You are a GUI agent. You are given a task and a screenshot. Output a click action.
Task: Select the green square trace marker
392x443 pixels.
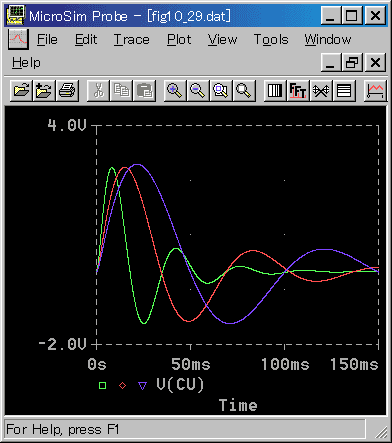[102, 386]
